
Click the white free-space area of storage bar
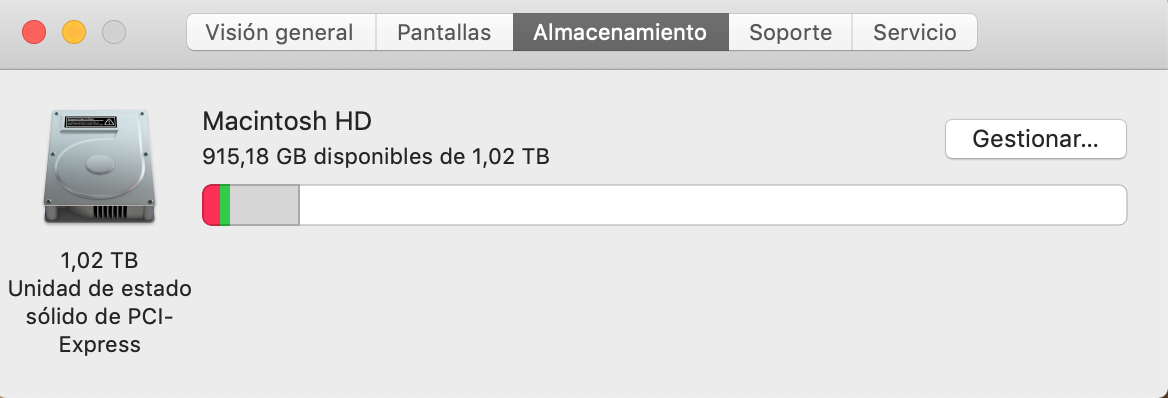pyautogui.click(x=713, y=205)
